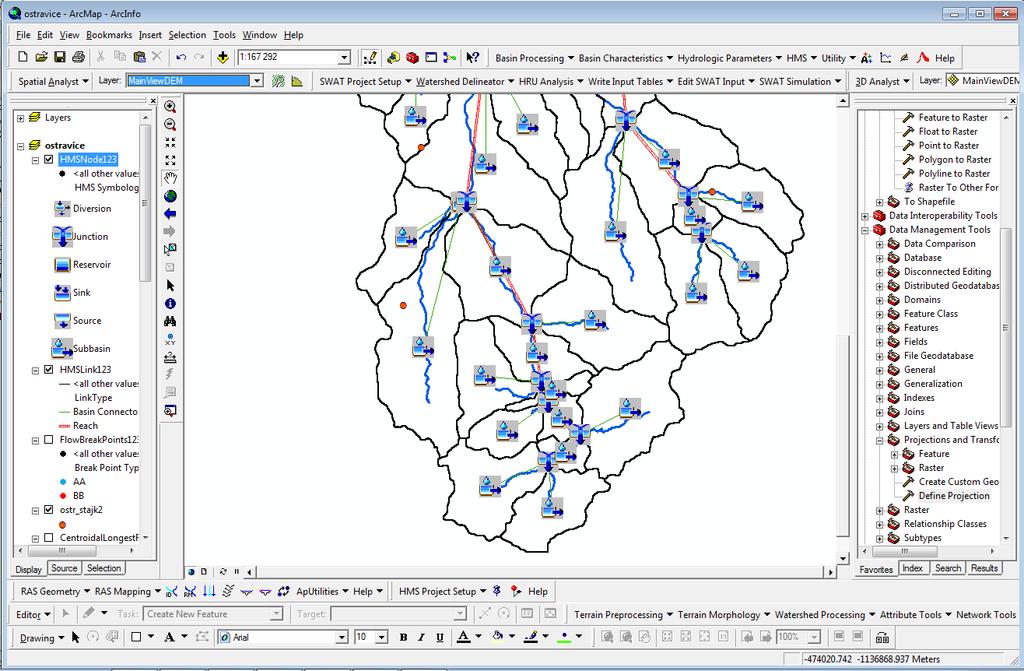Click the Full Extent globe icon
This screenshot has width=1024, height=671.
tap(170, 196)
